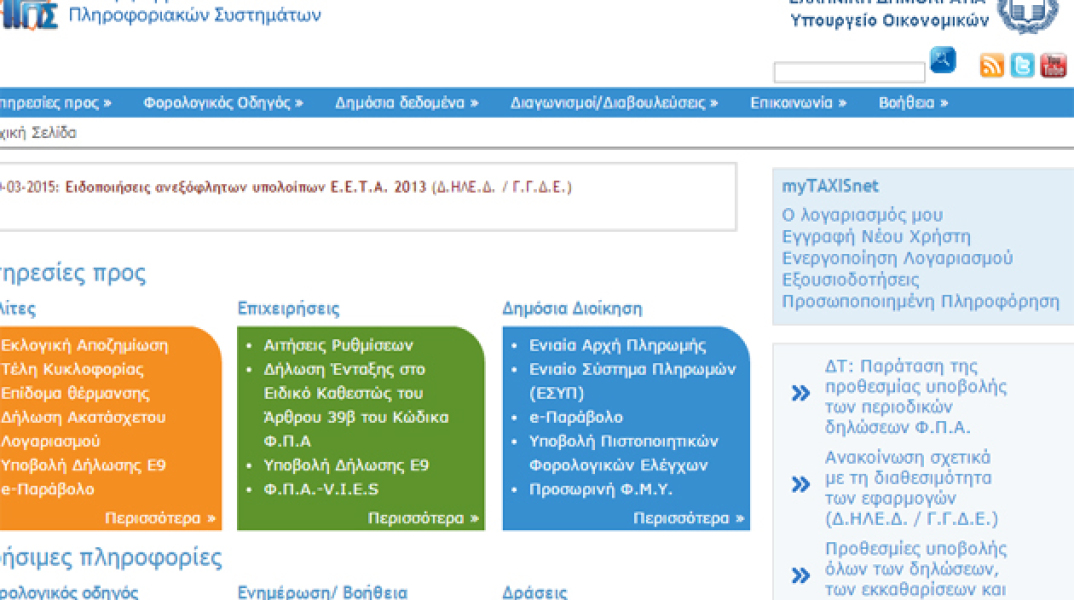Screen dimensions: 1074x600
Task: Open Περισσότερα in the orange citizens box
Action: click(x=160, y=518)
